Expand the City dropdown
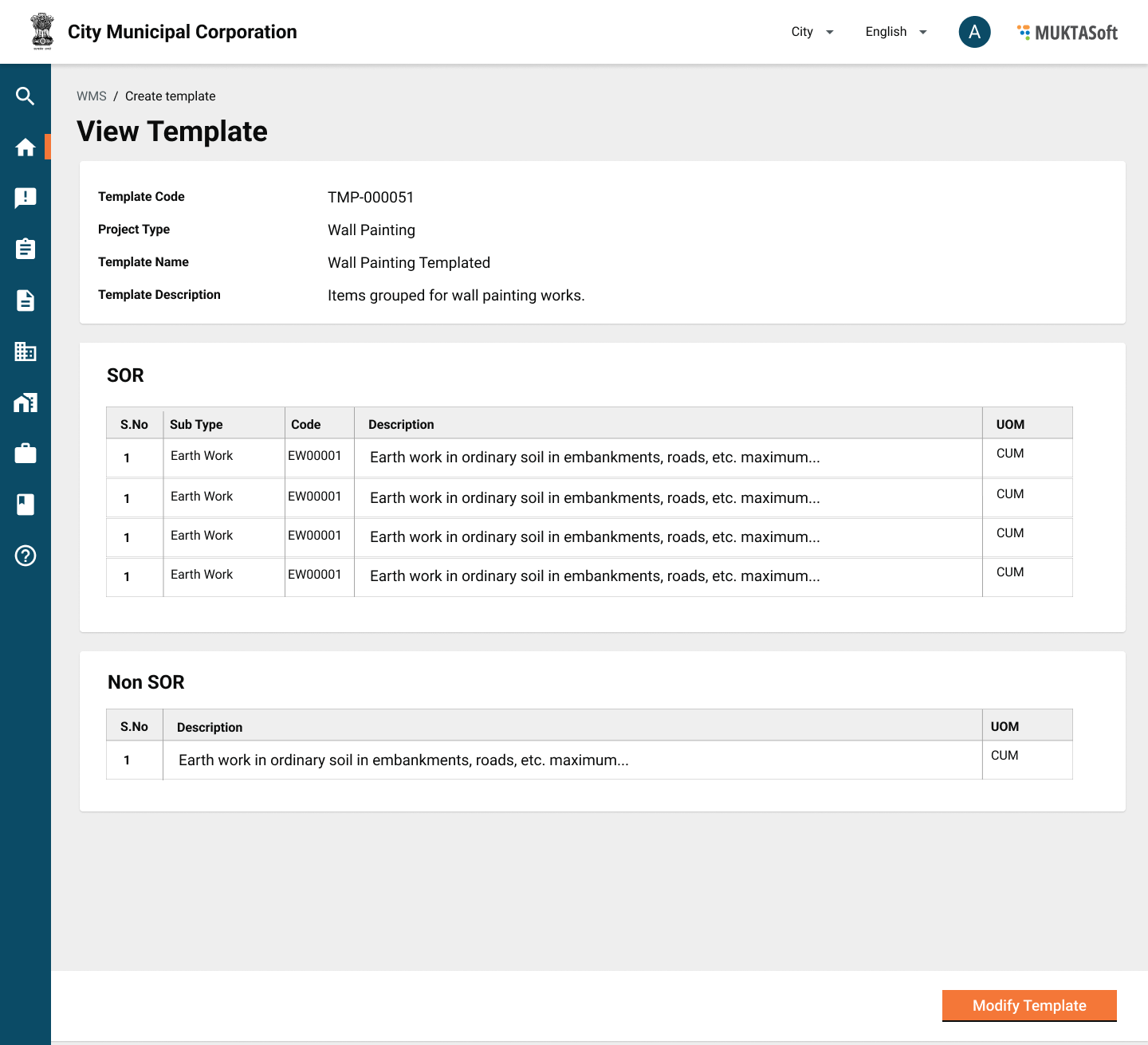 point(812,32)
